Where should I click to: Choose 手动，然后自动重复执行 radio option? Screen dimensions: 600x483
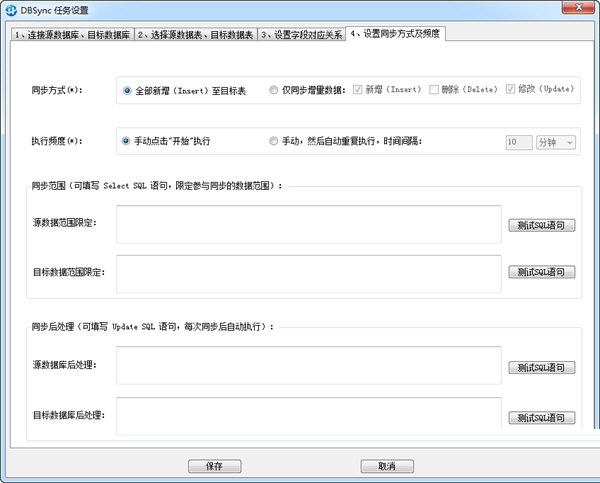click(274, 142)
